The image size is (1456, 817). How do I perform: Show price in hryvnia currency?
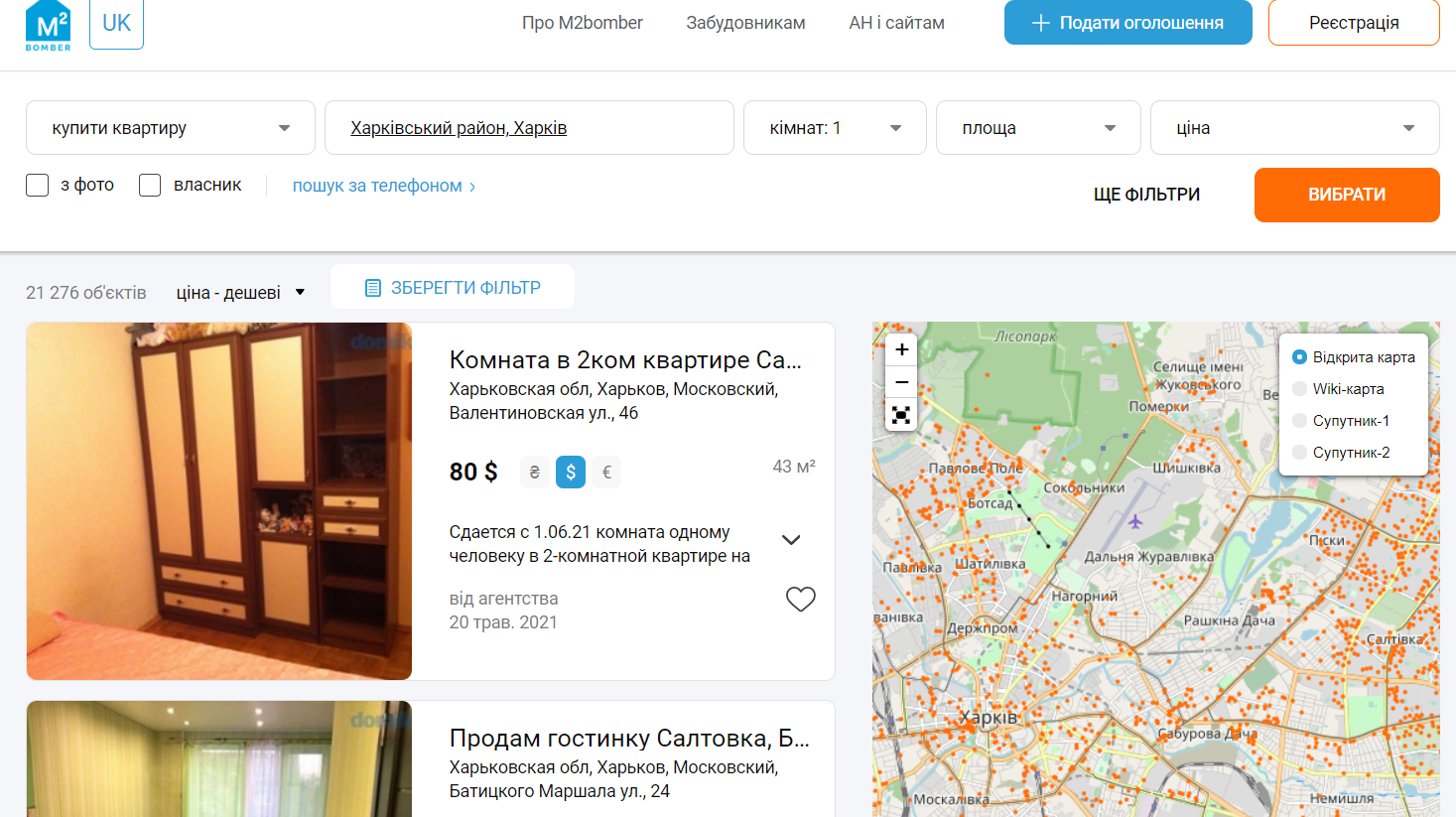point(534,472)
